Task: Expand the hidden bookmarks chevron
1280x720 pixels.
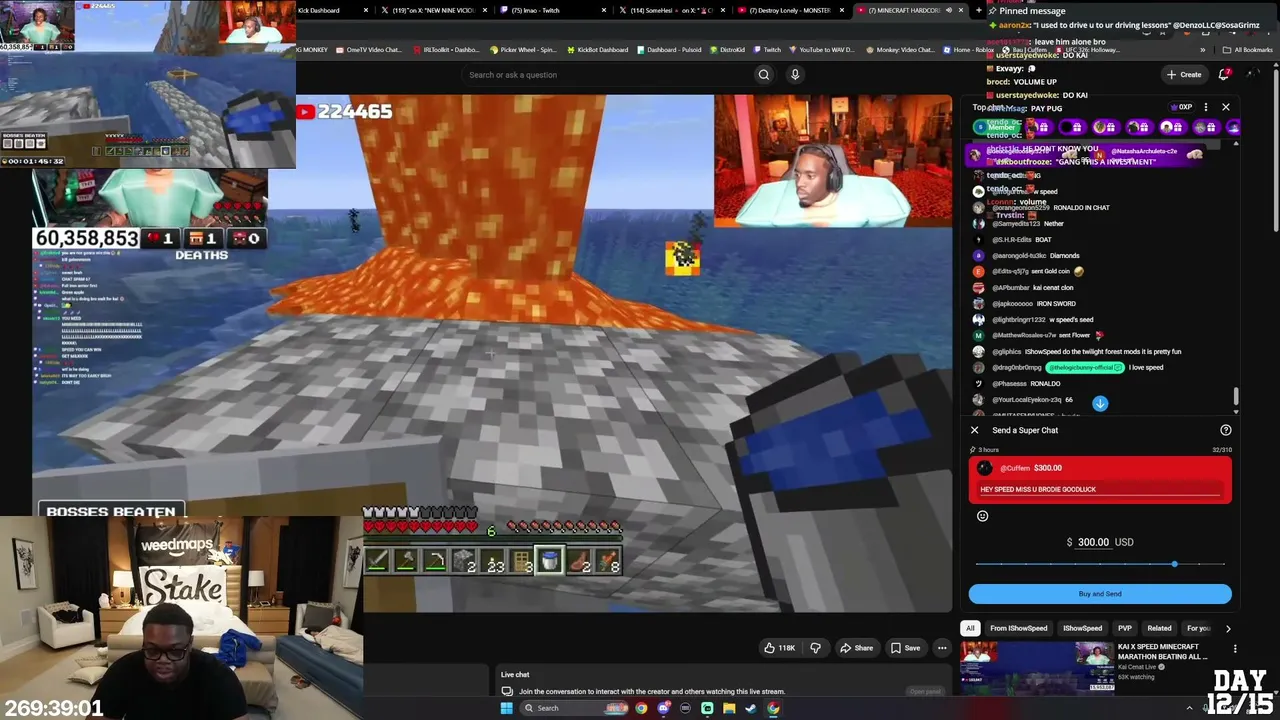Action: tap(1203, 50)
